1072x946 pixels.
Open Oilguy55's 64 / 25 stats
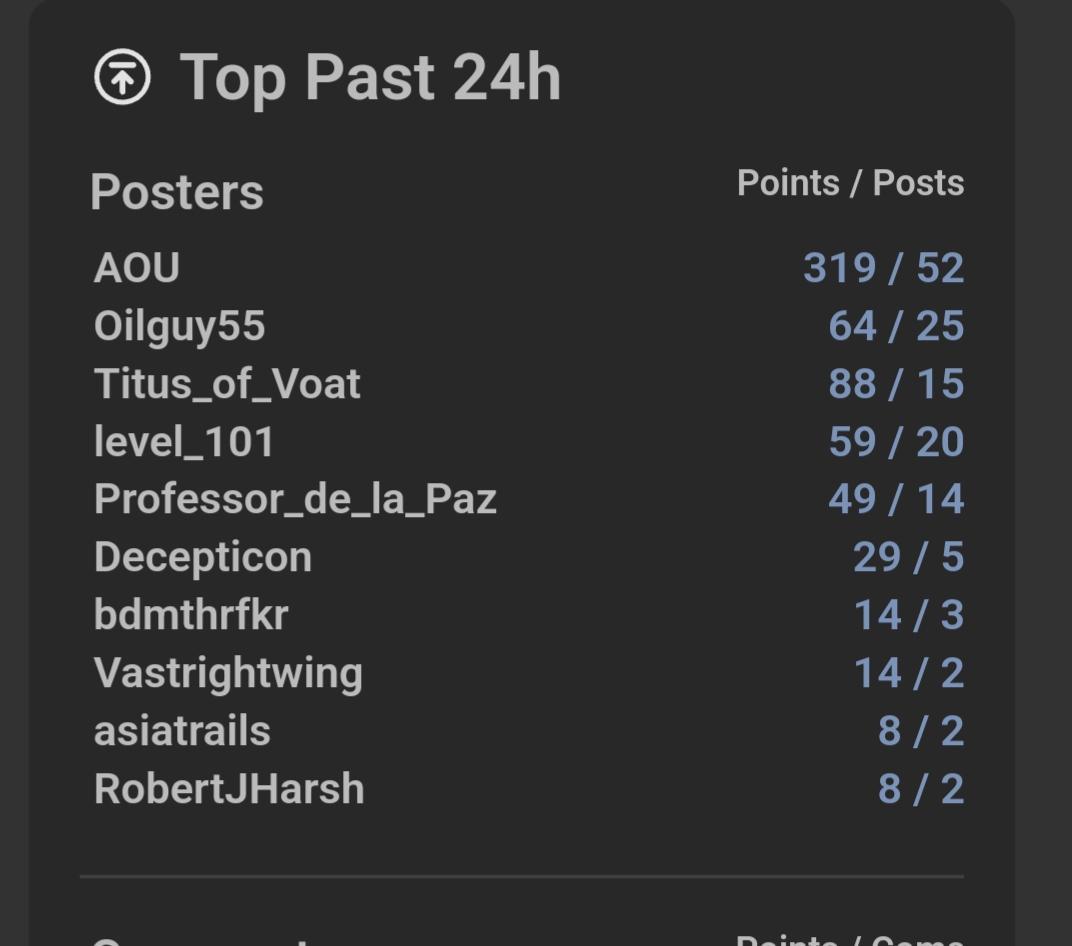896,326
